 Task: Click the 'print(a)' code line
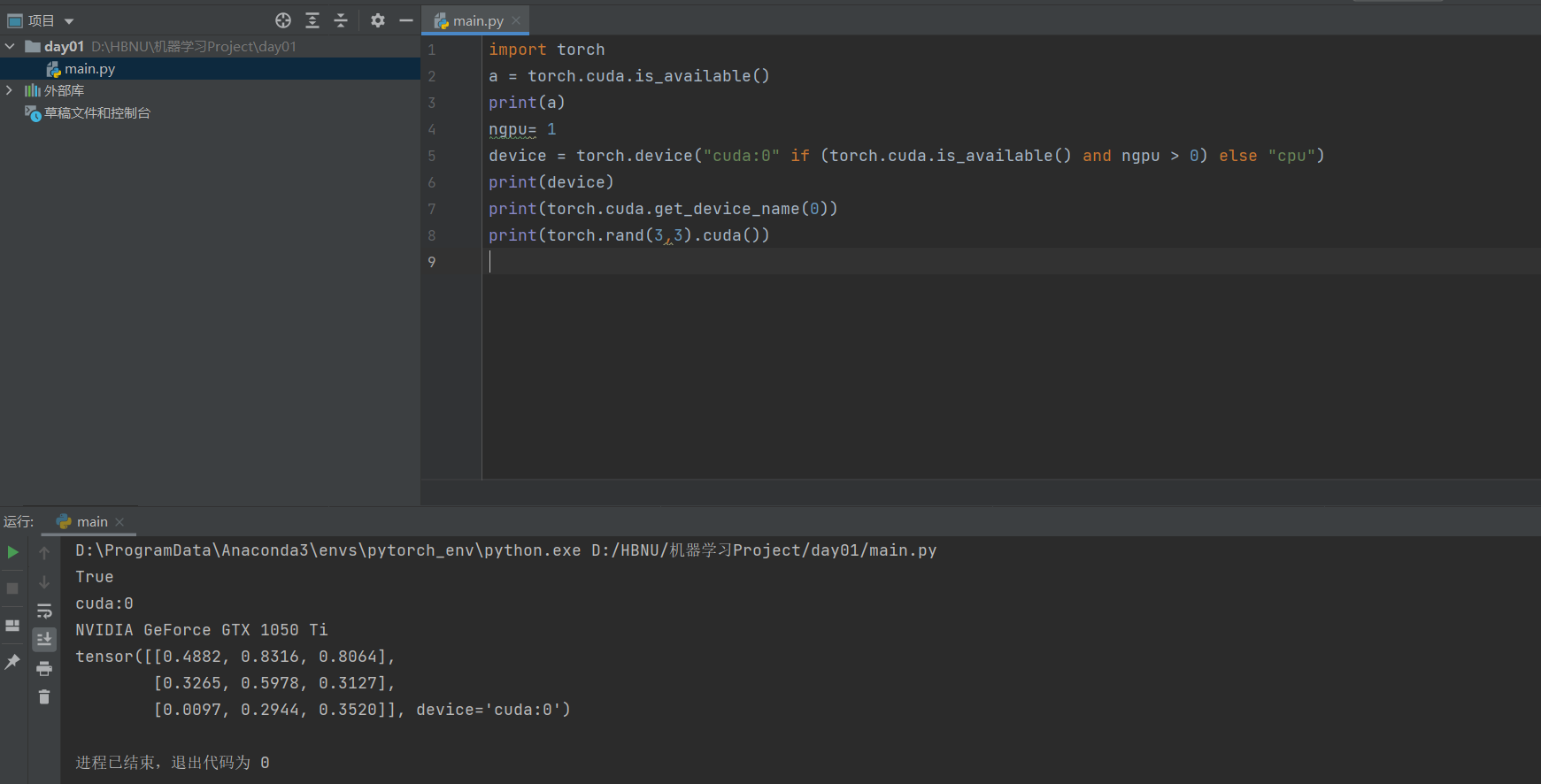527,103
